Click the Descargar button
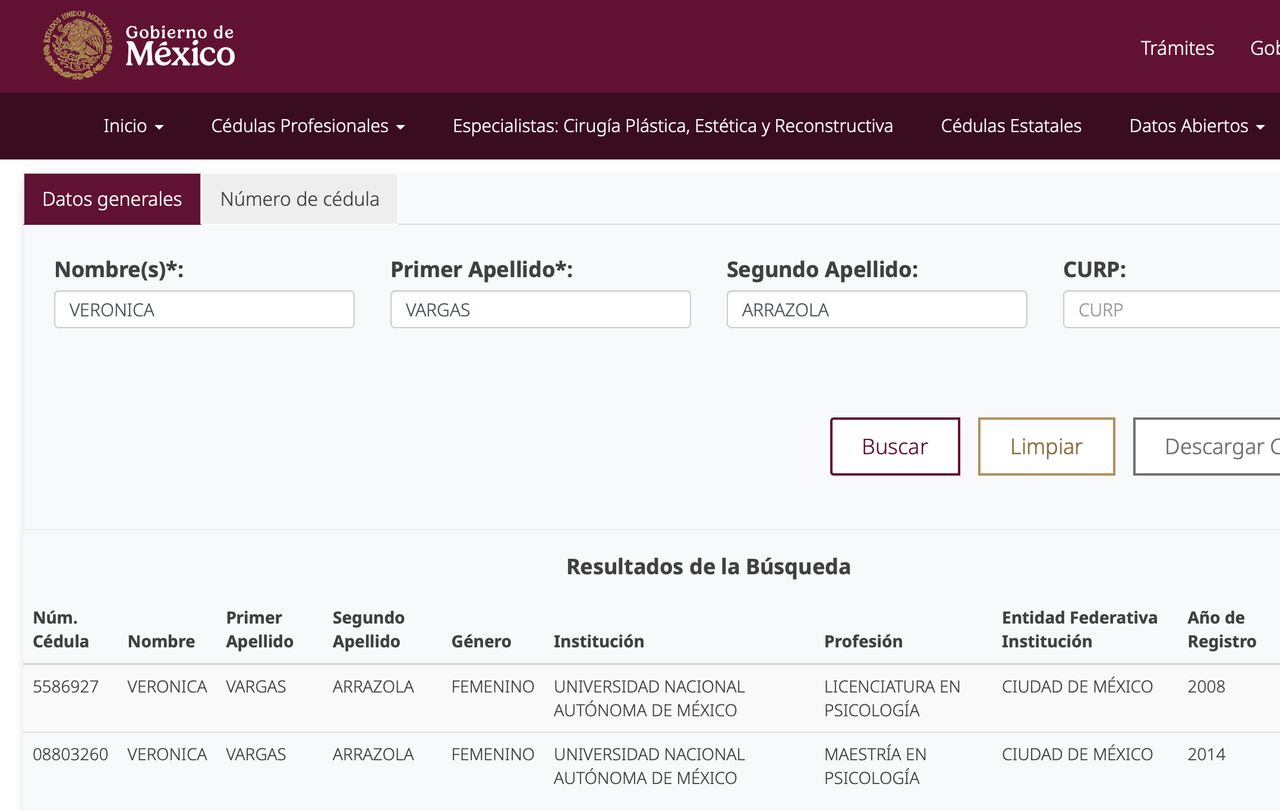Viewport: 1280px width, 811px height. [x=1207, y=447]
